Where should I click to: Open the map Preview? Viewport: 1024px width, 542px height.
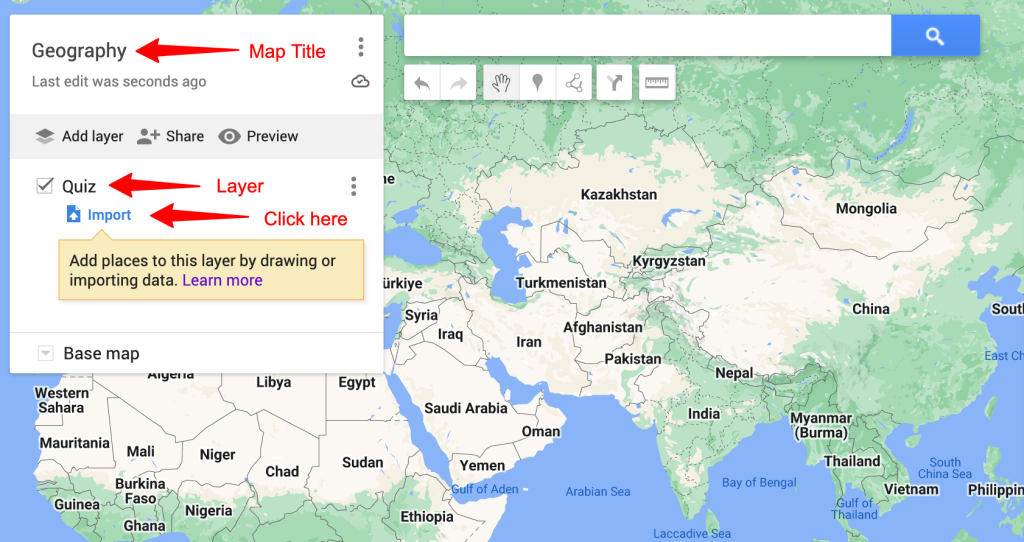tap(258, 136)
